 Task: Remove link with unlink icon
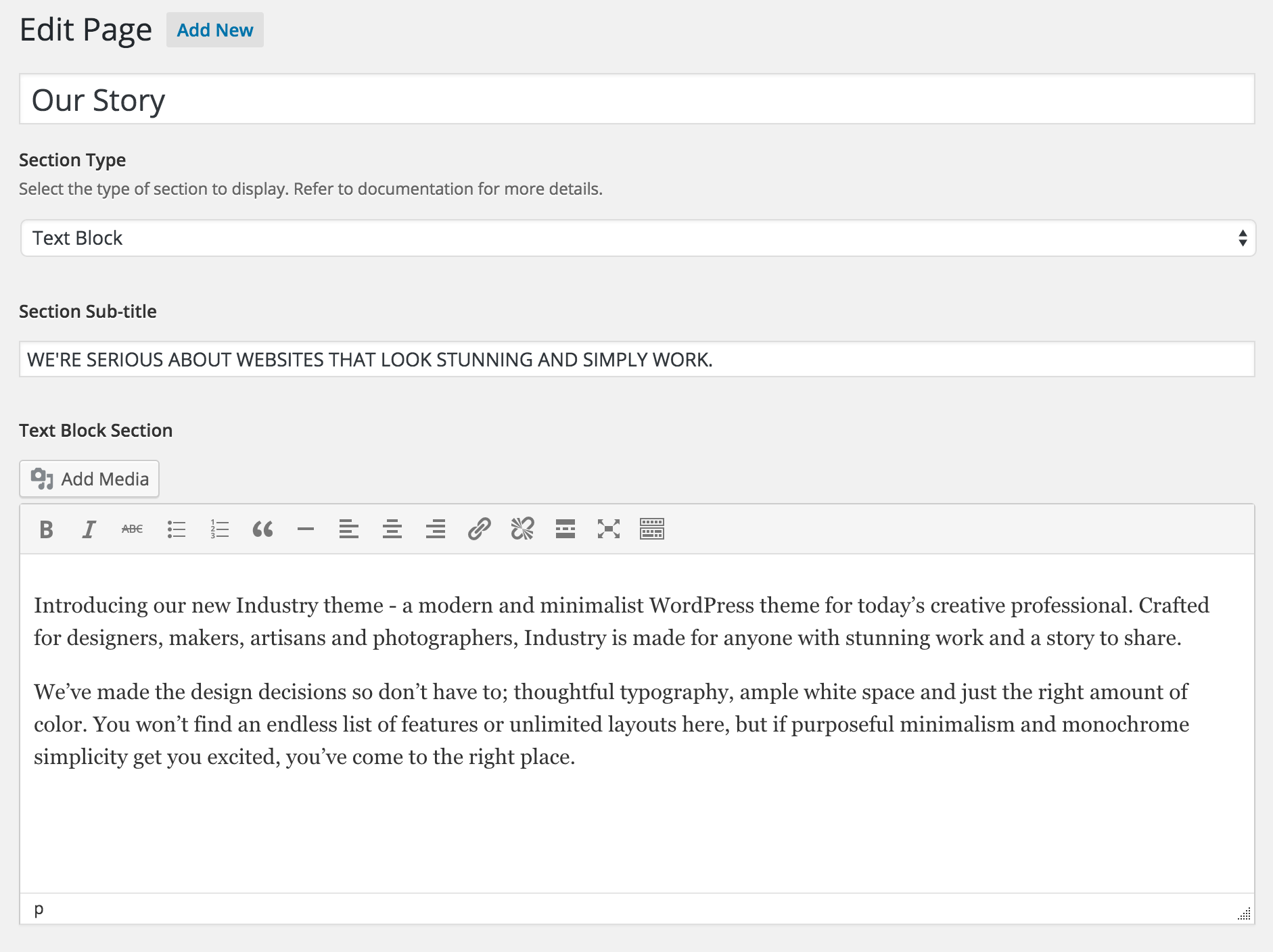pos(522,529)
